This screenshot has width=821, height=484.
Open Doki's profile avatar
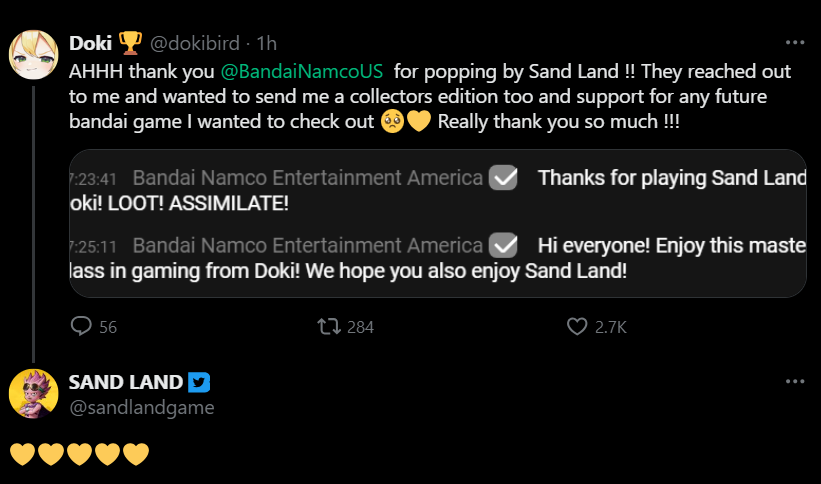click(33, 53)
